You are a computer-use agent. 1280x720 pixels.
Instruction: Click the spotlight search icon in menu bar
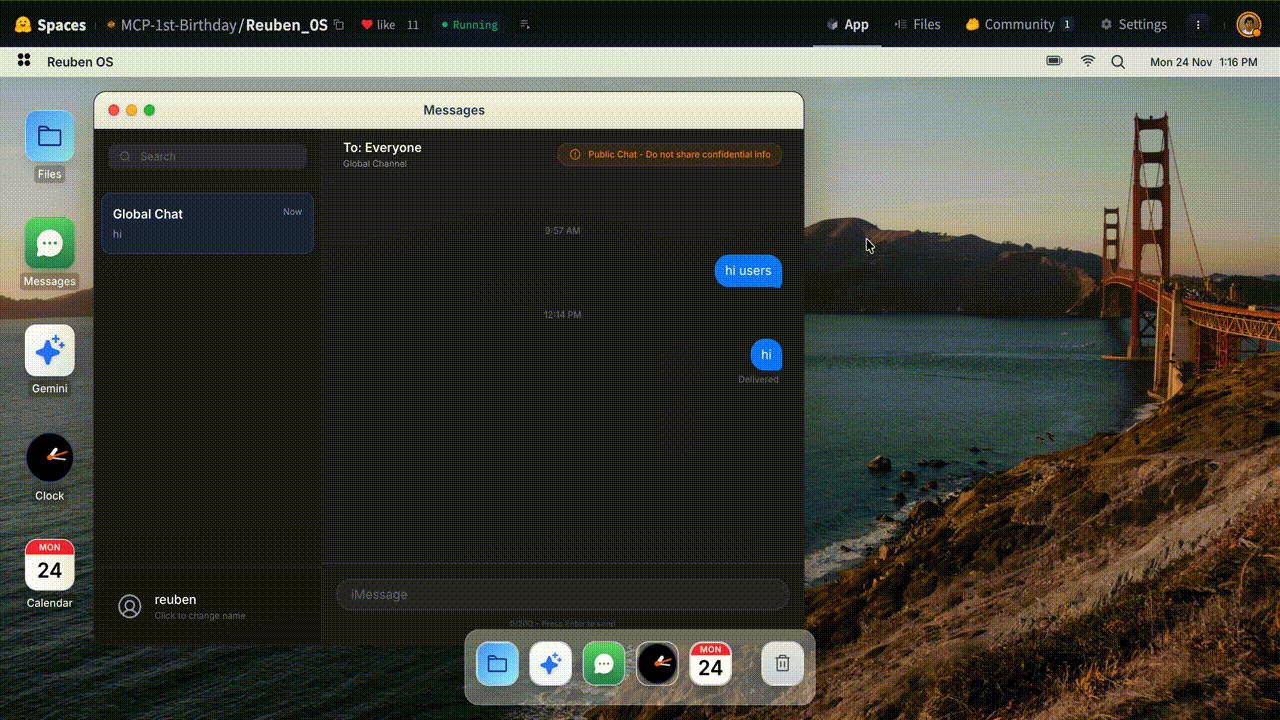pos(1118,62)
